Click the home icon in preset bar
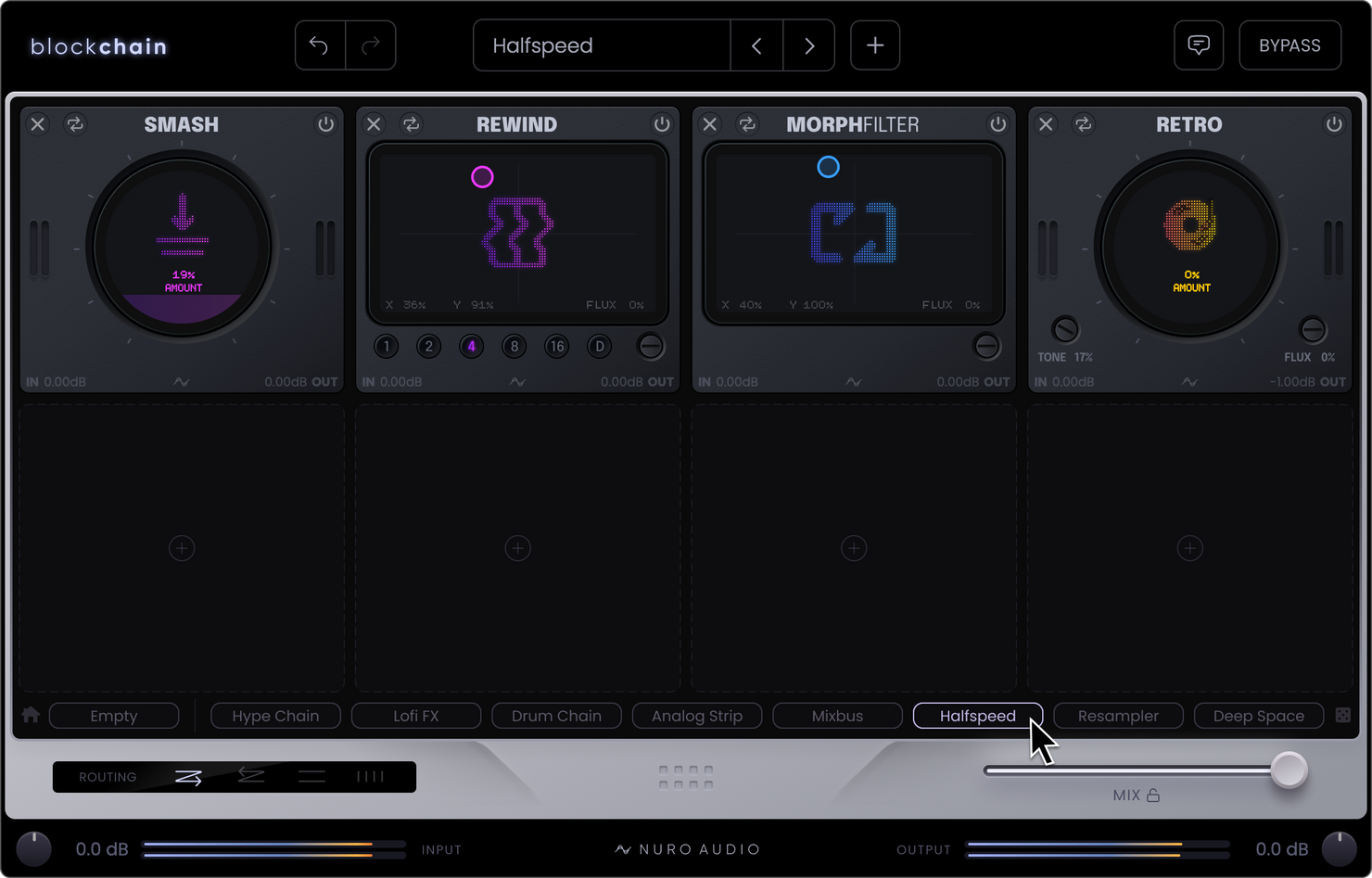The width and height of the screenshot is (1372, 878). click(31, 715)
